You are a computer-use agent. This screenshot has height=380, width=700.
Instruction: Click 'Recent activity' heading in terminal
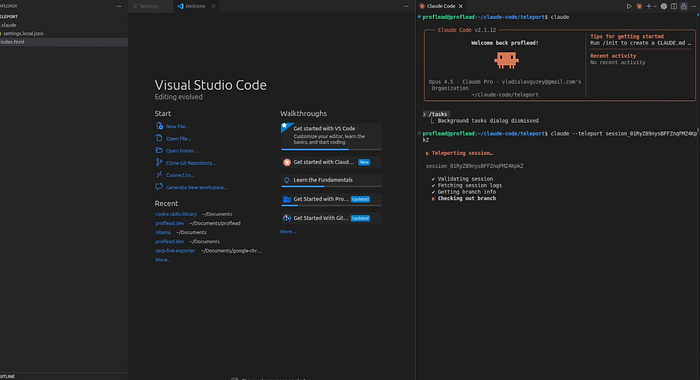pos(613,56)
